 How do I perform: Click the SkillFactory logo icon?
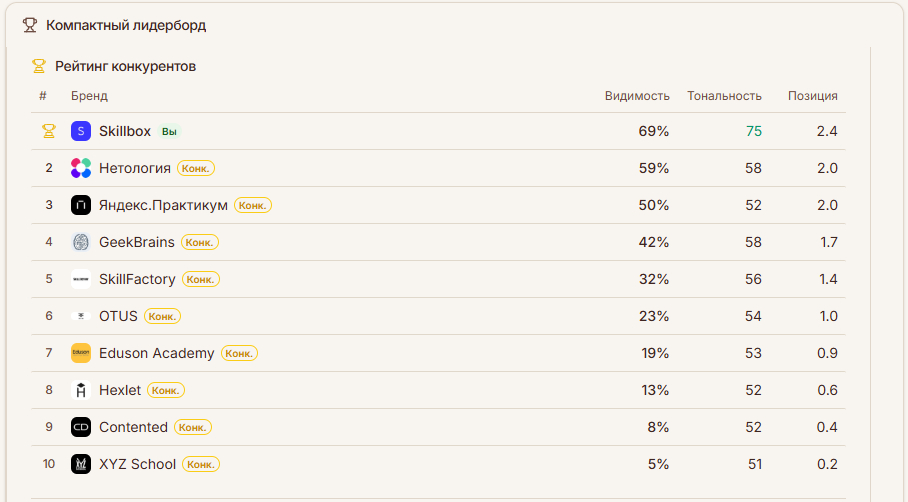click(81, 279)
